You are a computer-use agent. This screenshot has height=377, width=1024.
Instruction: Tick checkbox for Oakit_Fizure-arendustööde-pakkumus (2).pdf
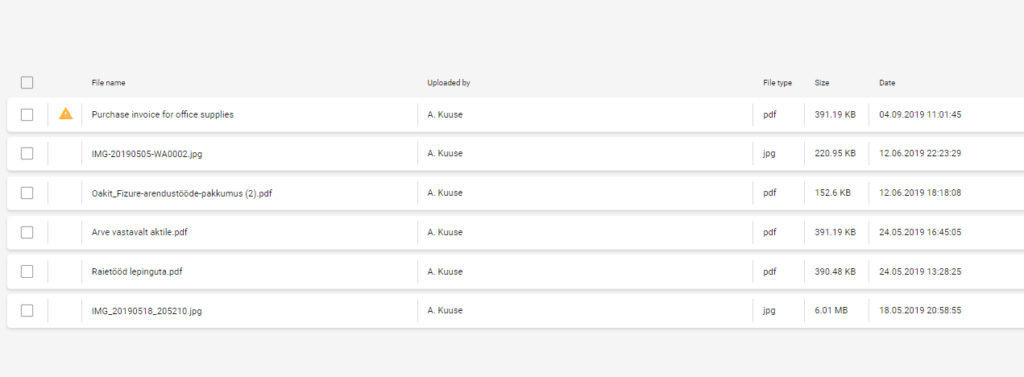(x=27, y=193)
